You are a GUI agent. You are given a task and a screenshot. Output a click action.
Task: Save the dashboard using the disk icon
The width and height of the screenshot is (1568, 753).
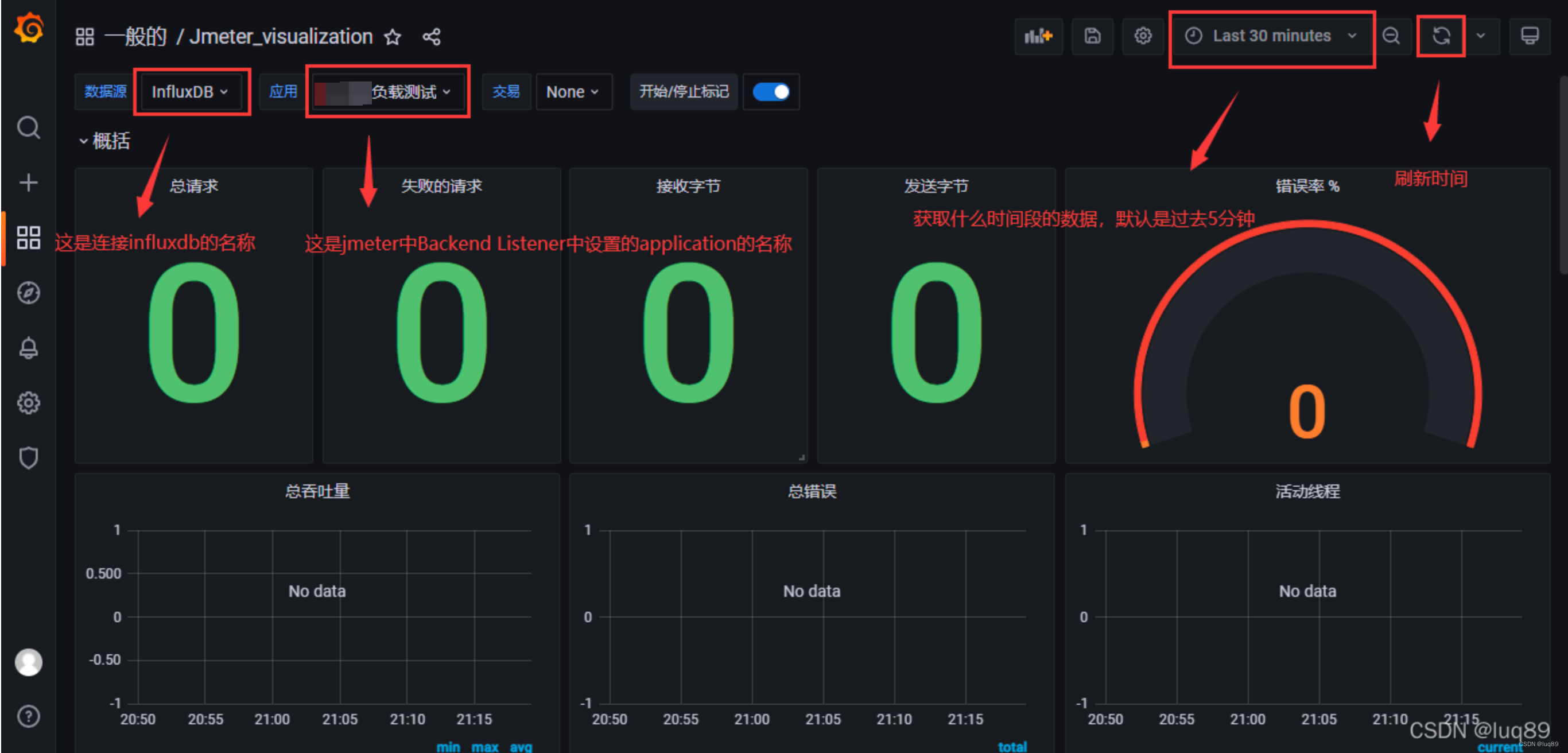(1093, 37)
